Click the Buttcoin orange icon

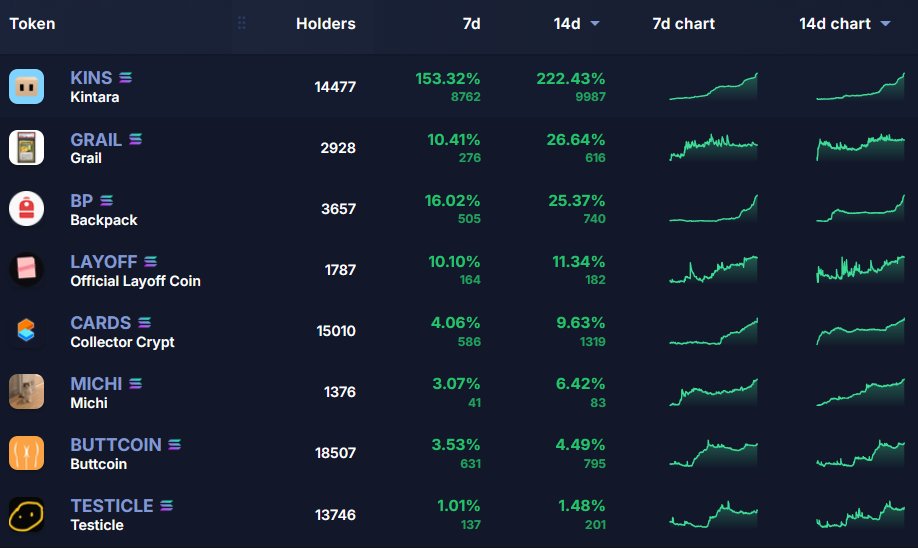(26, 453)
